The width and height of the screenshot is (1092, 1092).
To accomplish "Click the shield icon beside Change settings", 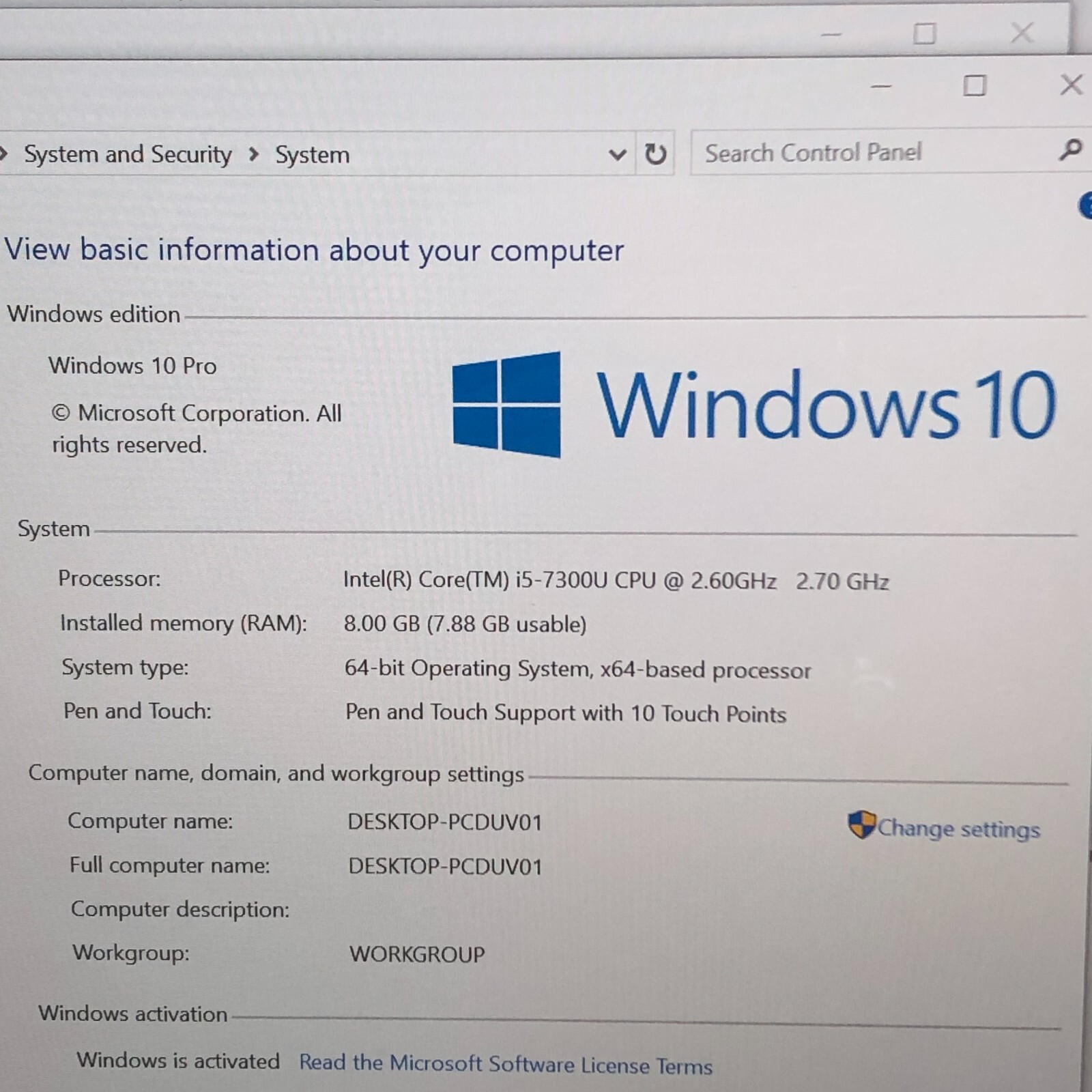I will coord(861,824).
